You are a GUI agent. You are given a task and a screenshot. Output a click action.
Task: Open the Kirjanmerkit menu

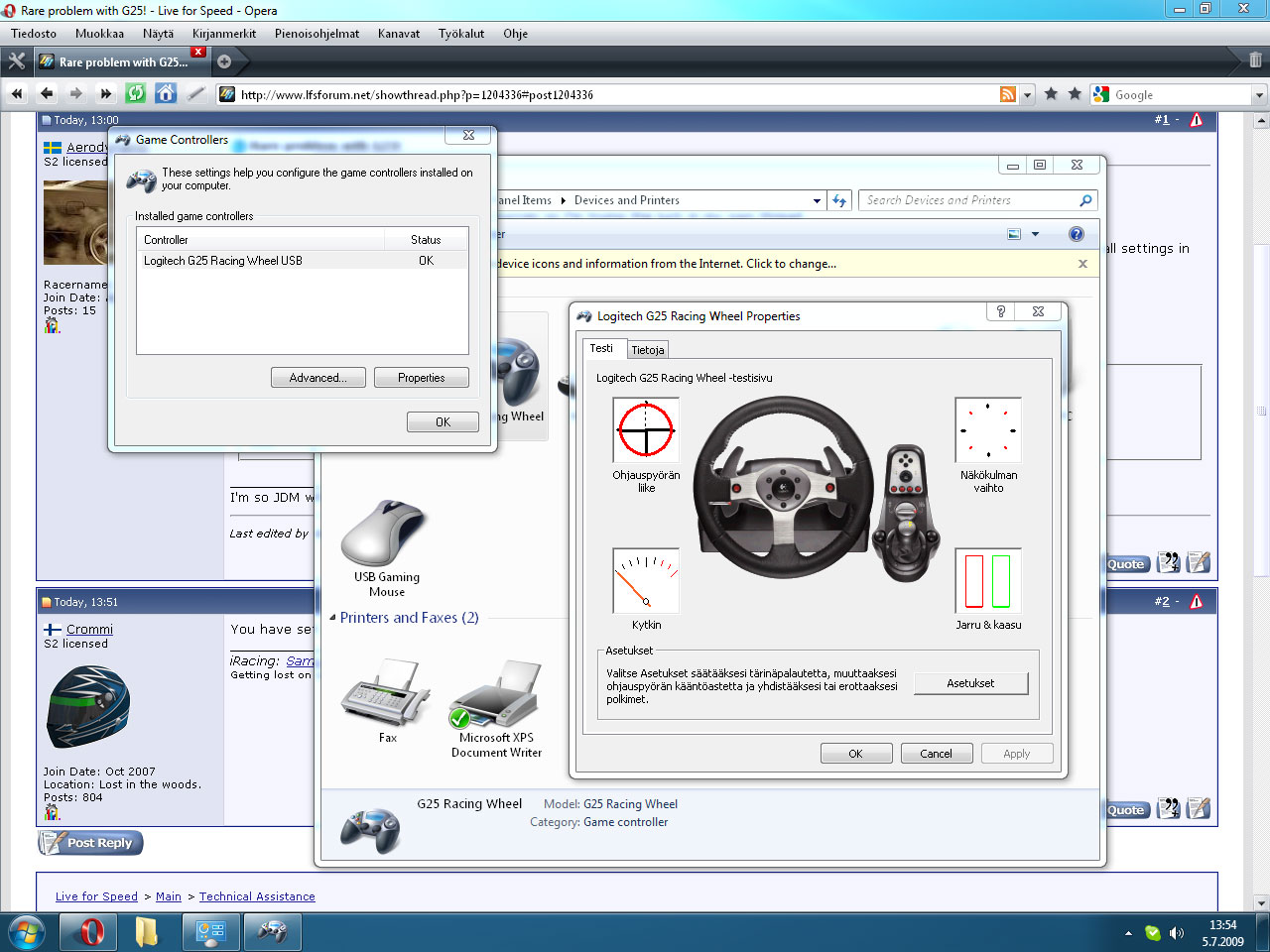(x=224, y=33)
